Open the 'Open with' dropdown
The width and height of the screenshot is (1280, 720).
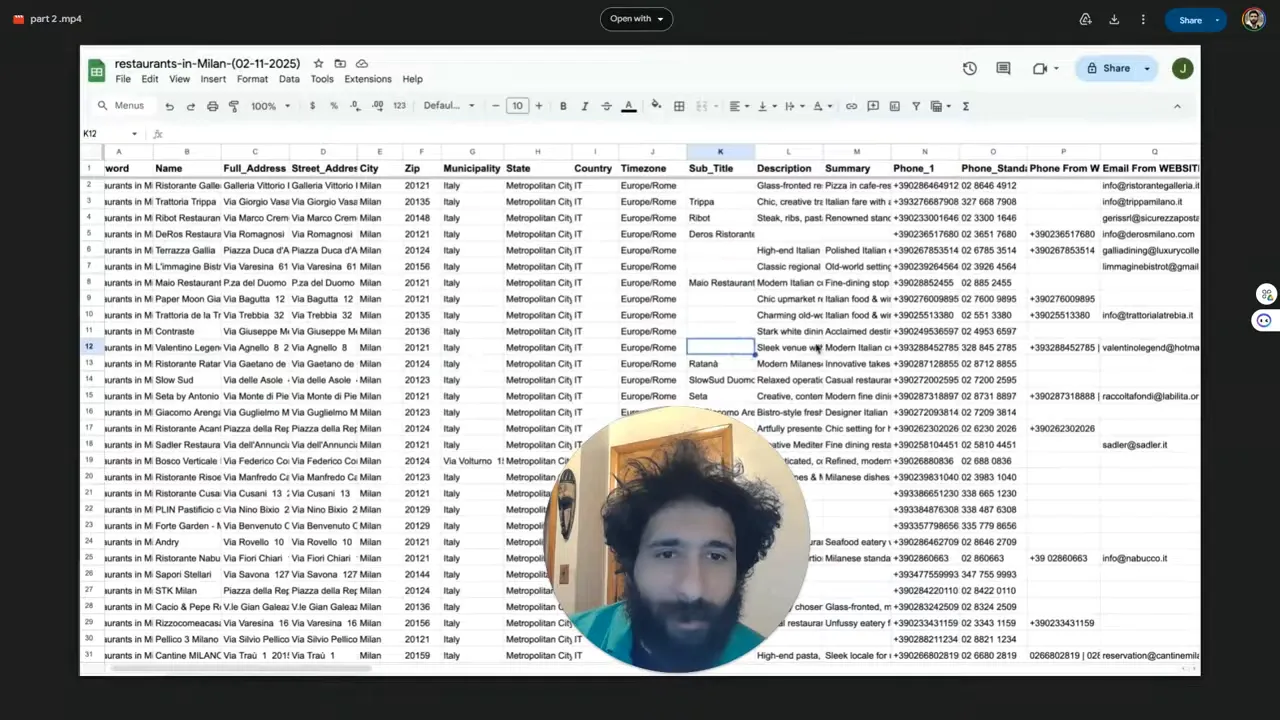click(636, 19)
